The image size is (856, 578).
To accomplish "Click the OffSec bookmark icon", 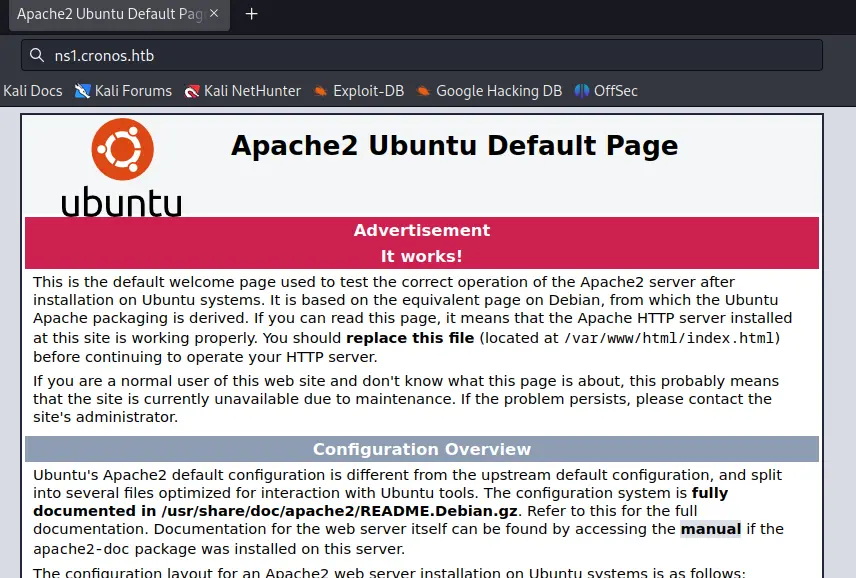I will pyautogui.click(x=581, y=91).
